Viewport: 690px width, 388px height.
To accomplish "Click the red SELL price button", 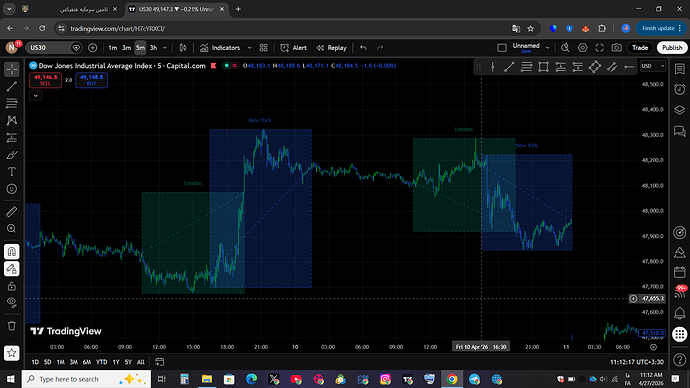I will pyautogui.click(x=45, y=80).
